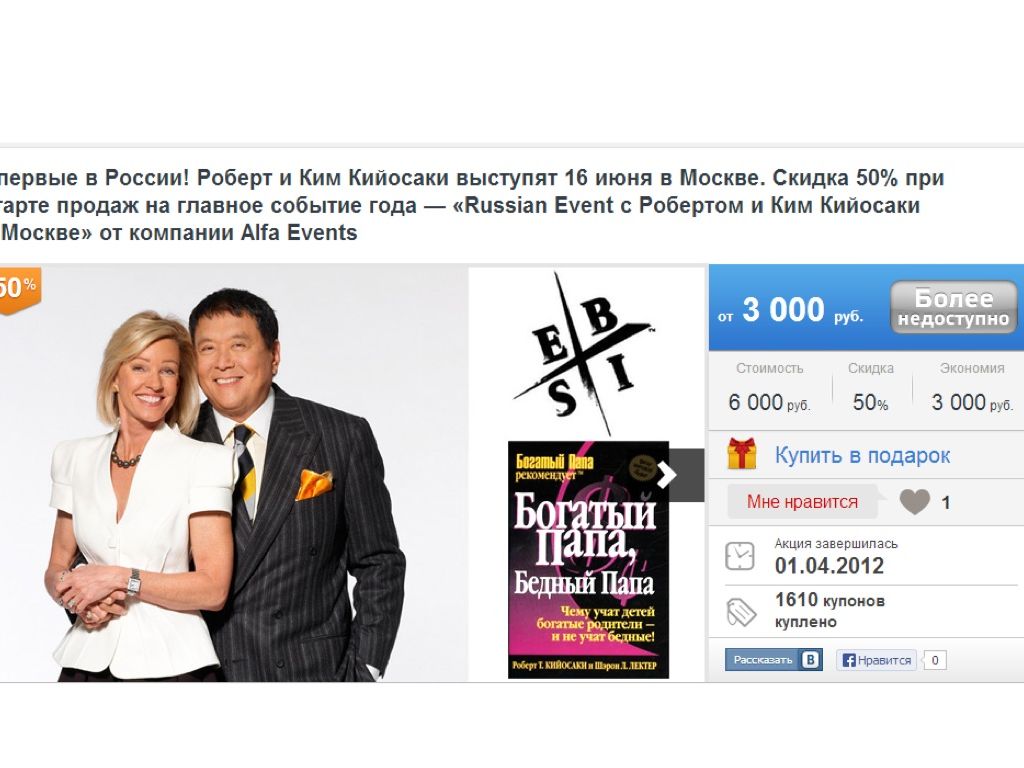Click the 3 000 руб. price label

coord(790,310)
